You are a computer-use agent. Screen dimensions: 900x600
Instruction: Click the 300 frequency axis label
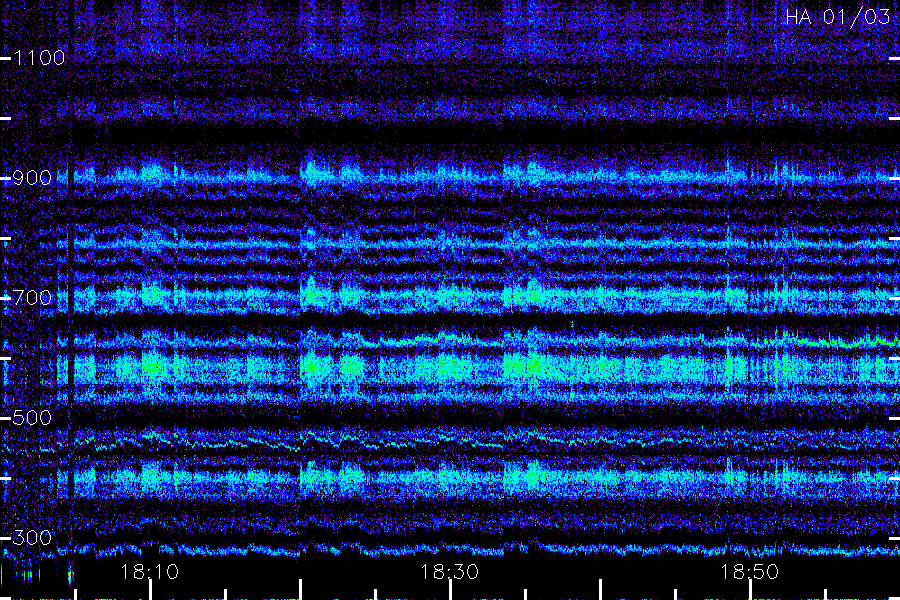[x=32, y=538]
